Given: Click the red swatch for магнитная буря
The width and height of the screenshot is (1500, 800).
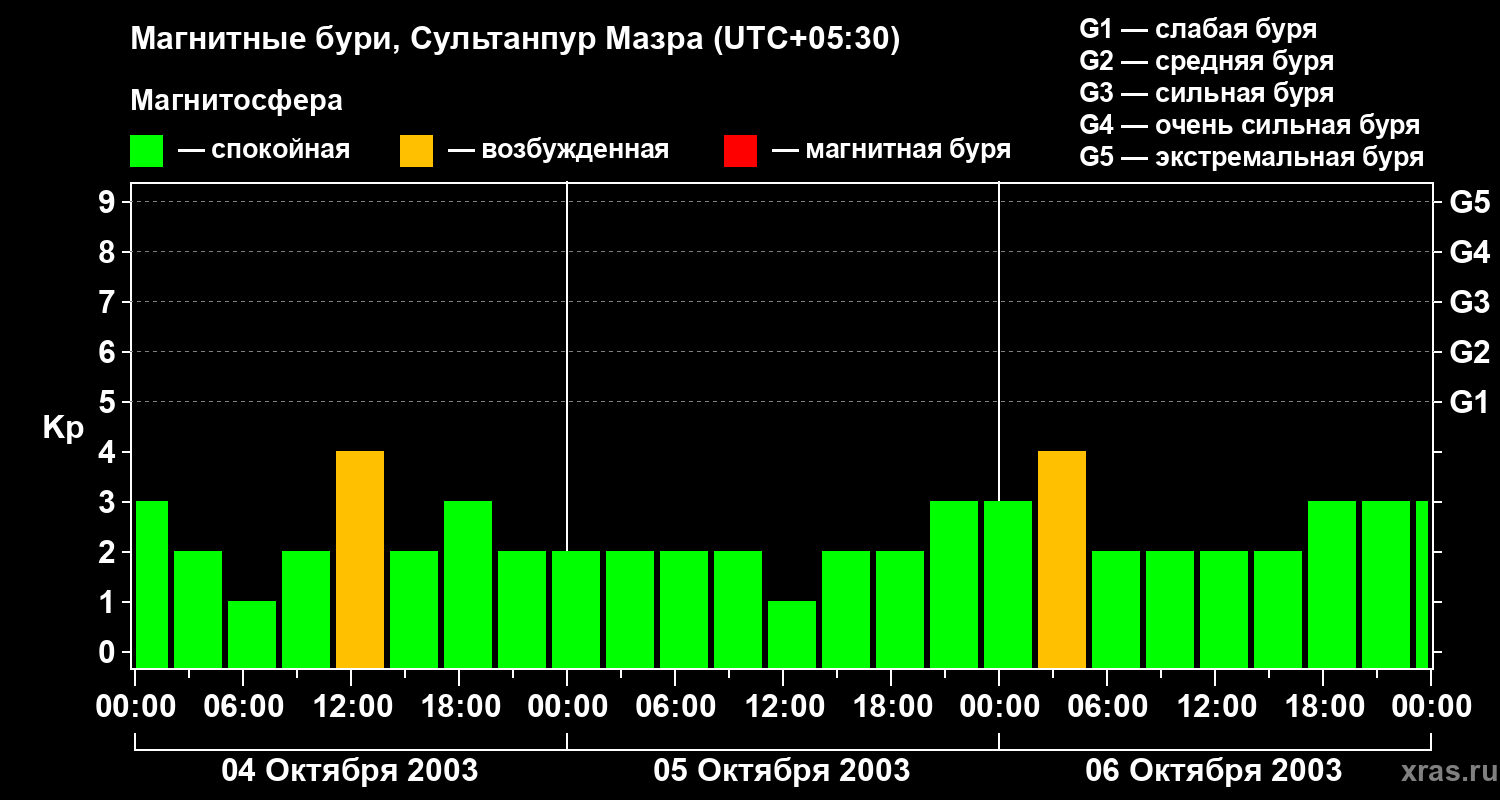Looking at the screenshot, I should 740,151.
